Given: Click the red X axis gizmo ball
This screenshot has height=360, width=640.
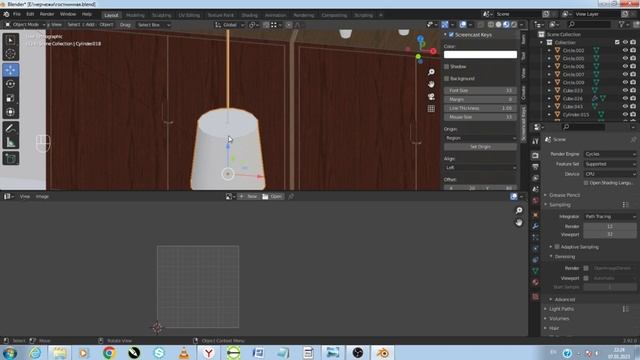Looking at the screenshot, I should coord(433,51).
